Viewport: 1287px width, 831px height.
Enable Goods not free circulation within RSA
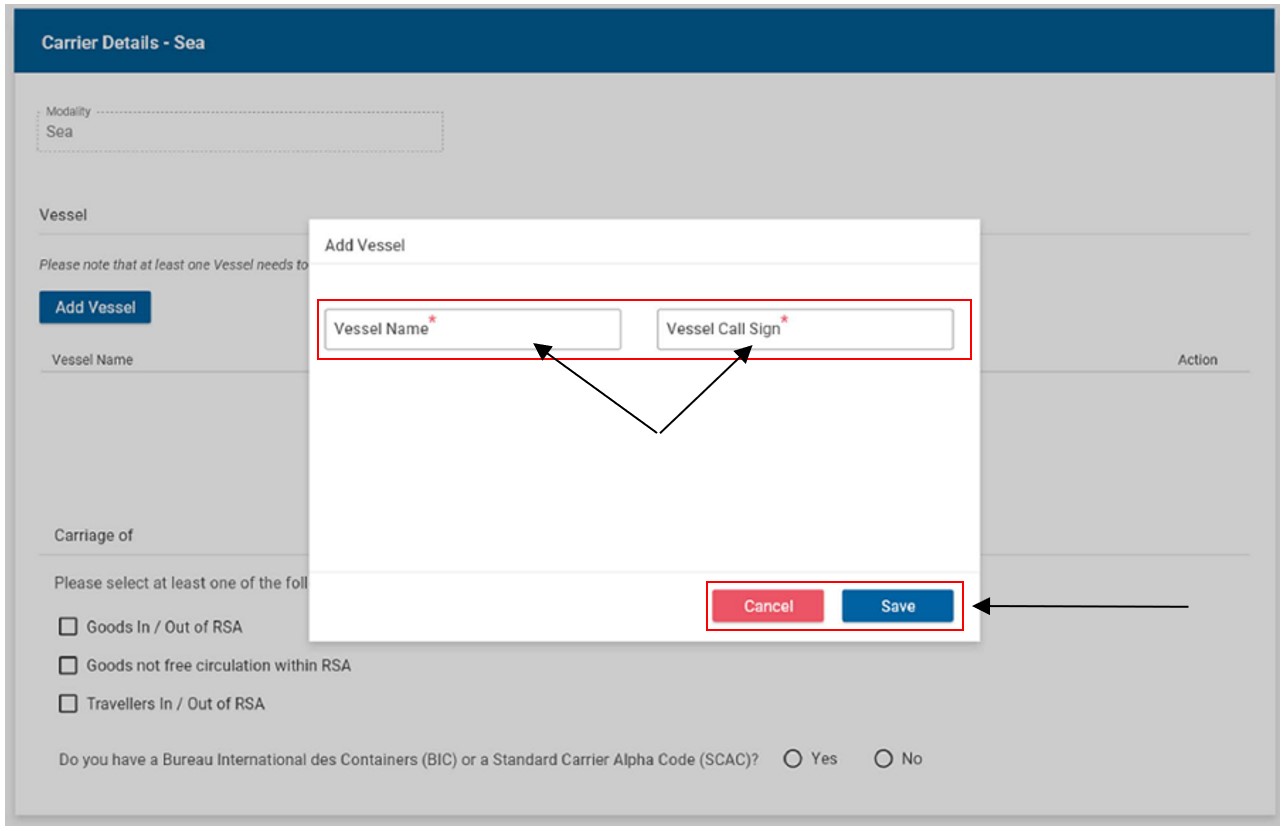point(68,666)
